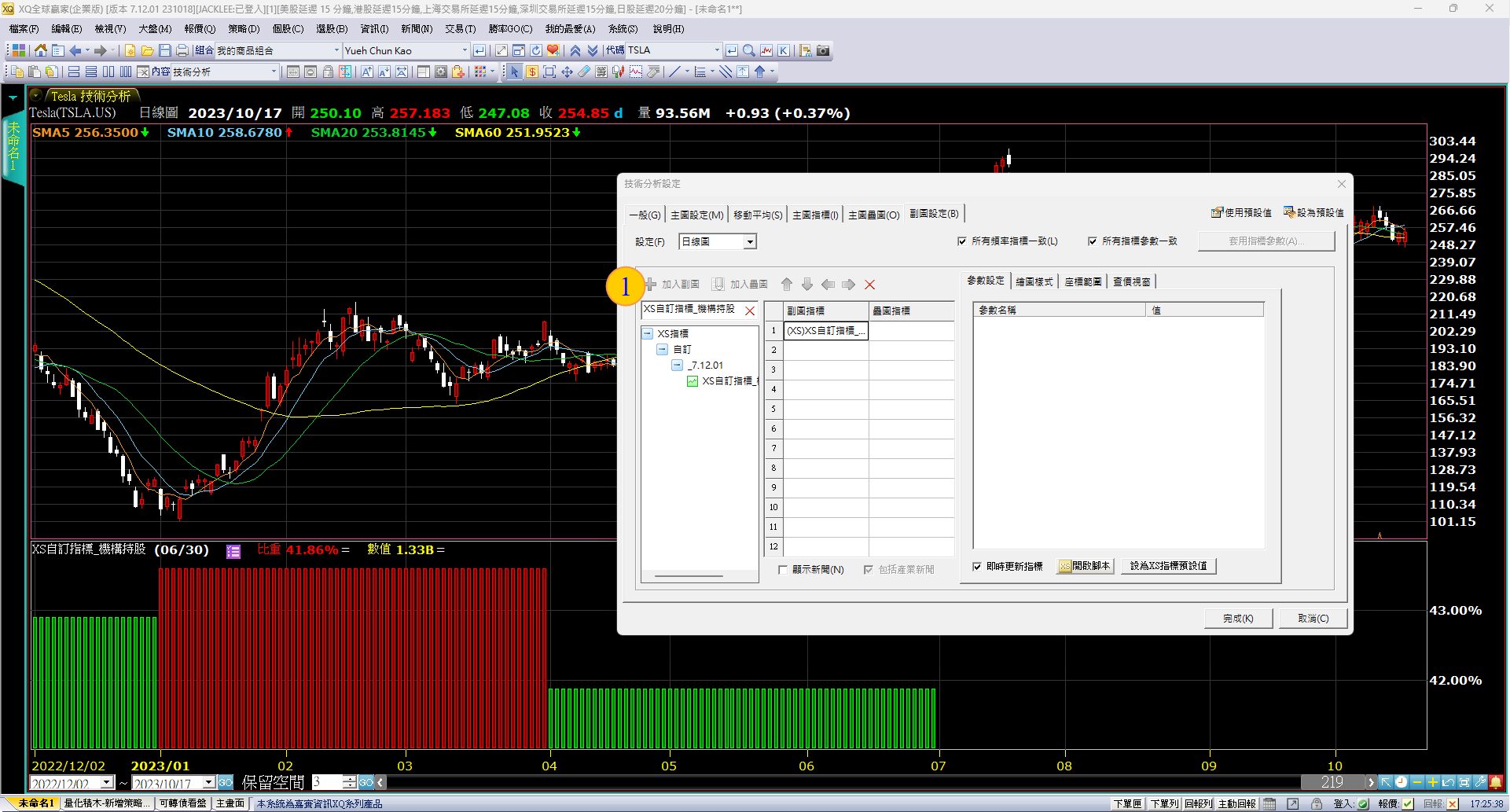Image resolution: width=1510 pixels, height=812 pixels.
Task: Open the 日線圖 frequency dropdown
Action: pyautogui.click(x=750, y=242)
